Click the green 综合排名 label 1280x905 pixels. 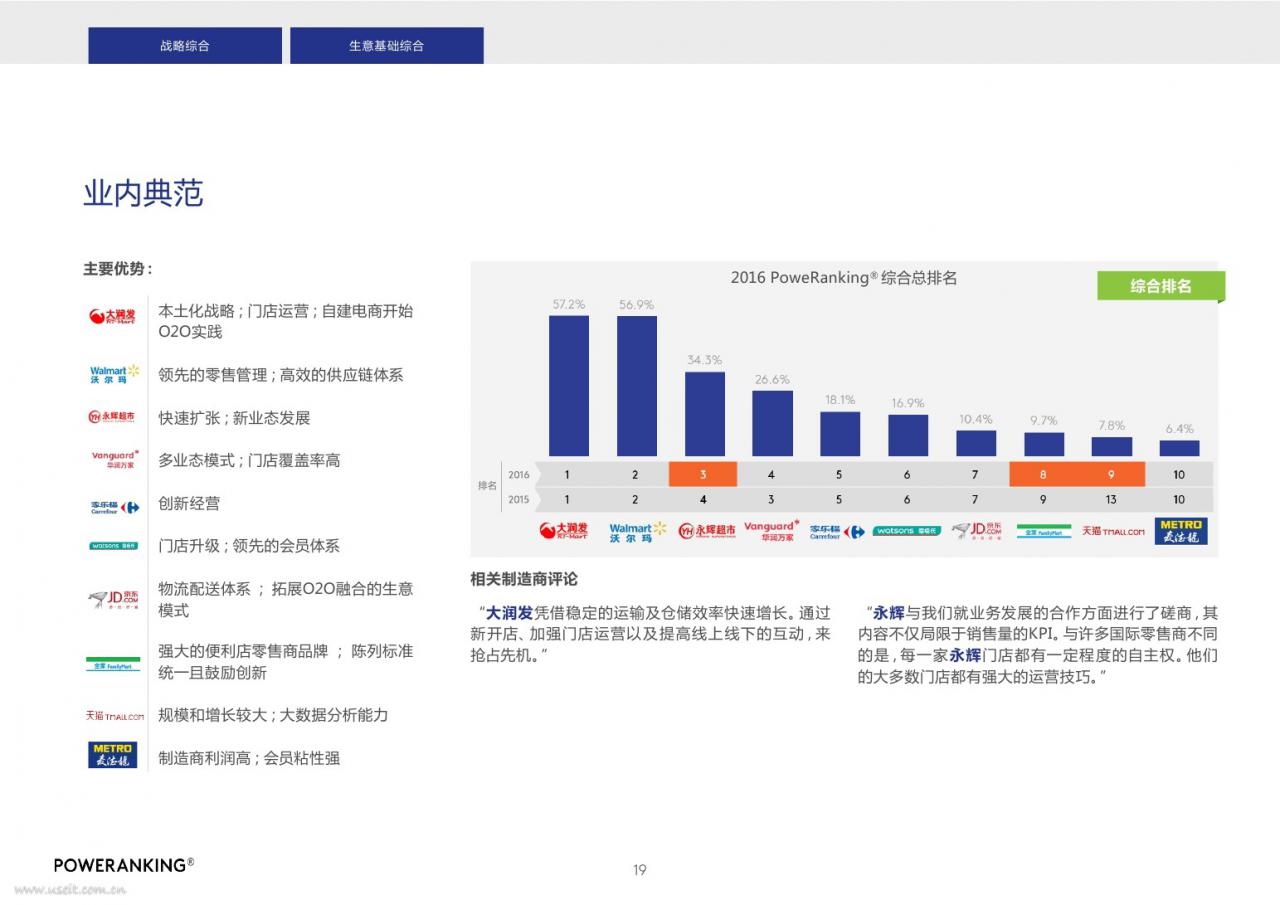(1161, 286)
